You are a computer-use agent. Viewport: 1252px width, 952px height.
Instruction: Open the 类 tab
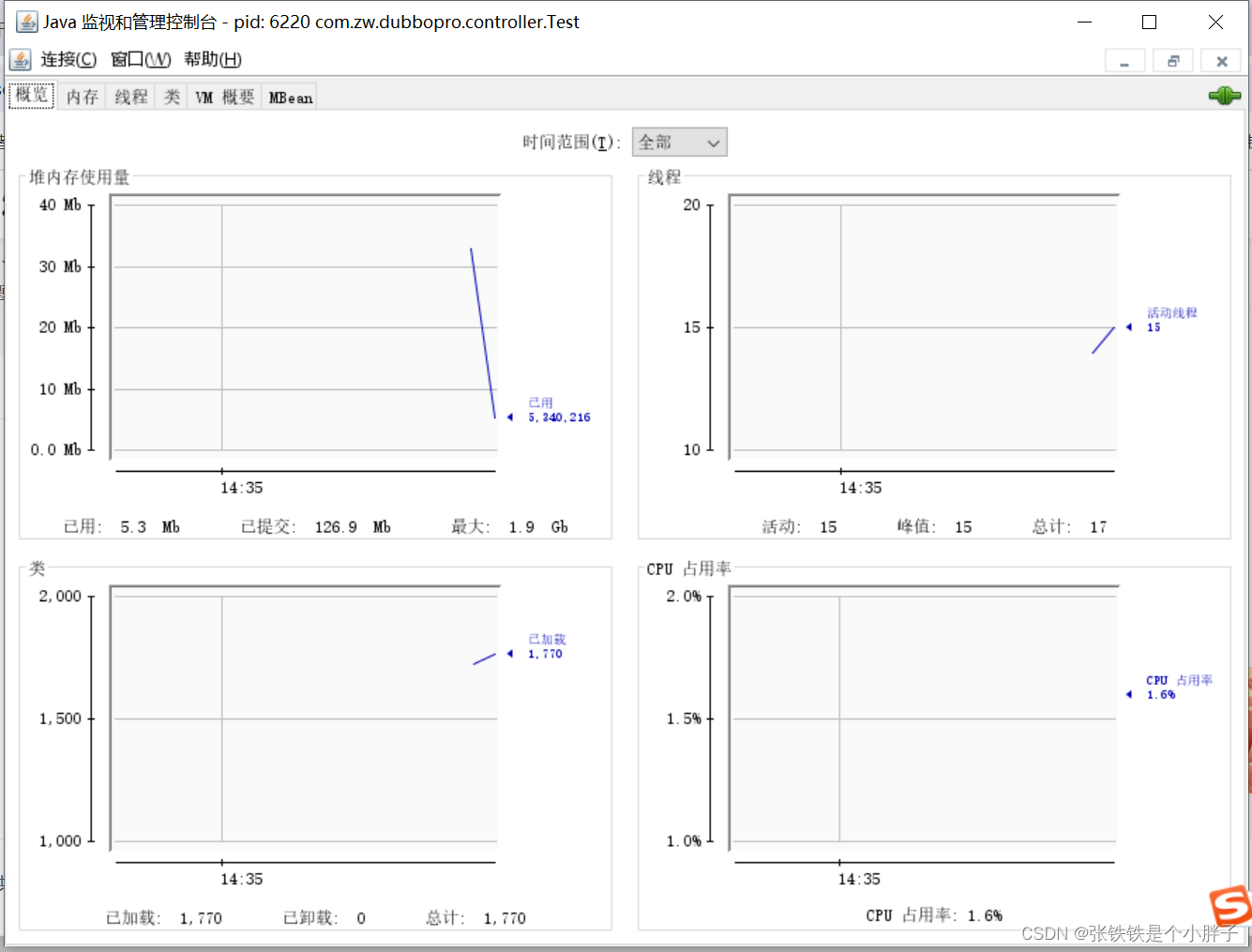click(x=172, y=97)
